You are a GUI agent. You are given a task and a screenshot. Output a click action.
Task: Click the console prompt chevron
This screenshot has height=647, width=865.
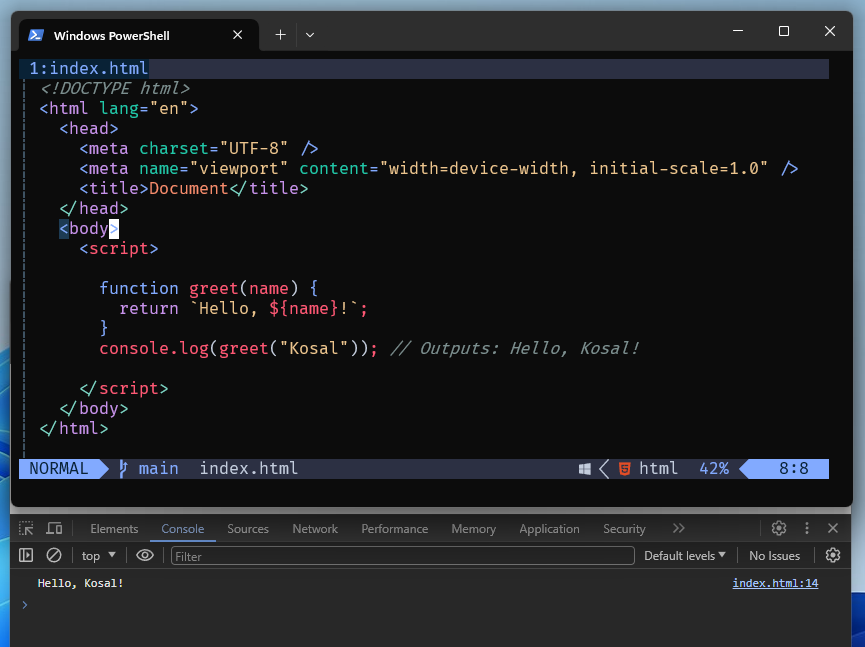[x=25, y=605]
